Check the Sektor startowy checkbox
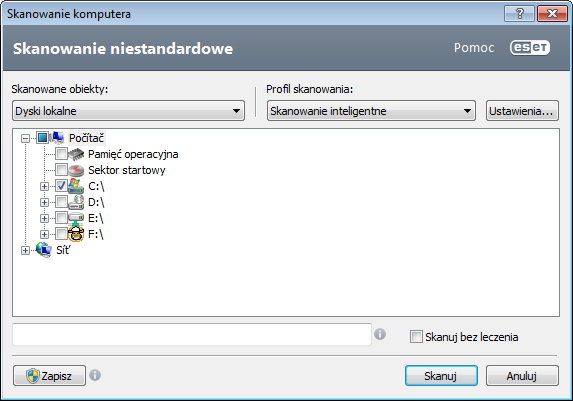This screenshot has height=401, width=573. (61, 170)
